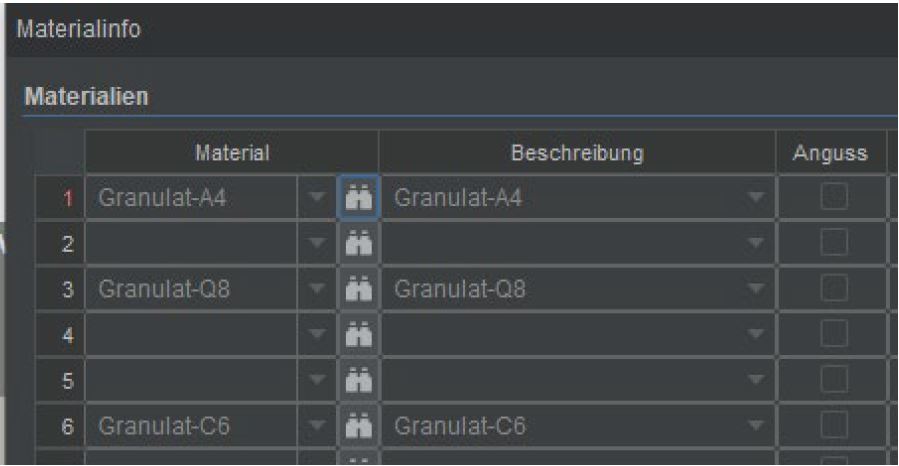Select row number 1 header
The image size is (899, 466).
(x=60, y=198)
